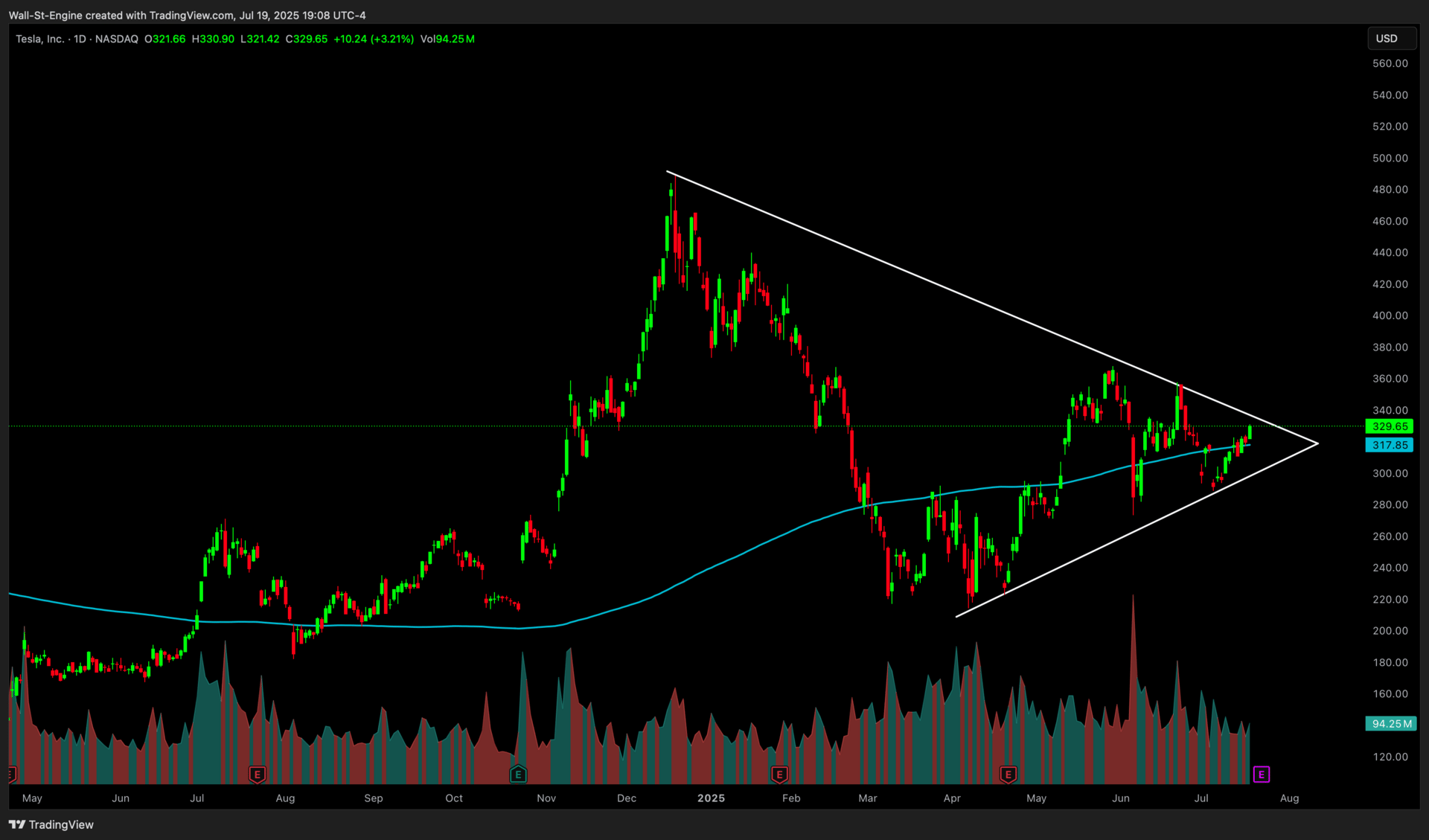The width and height of the screenshot is (1429, 840).
Task: Click the triangle apex where trendlines meet
Action: coord(1317,444)
